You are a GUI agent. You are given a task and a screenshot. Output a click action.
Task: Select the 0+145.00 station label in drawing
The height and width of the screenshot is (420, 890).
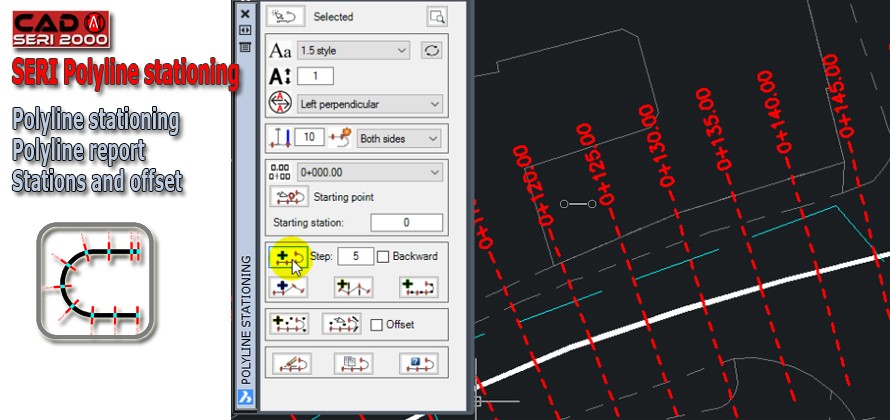838,95
